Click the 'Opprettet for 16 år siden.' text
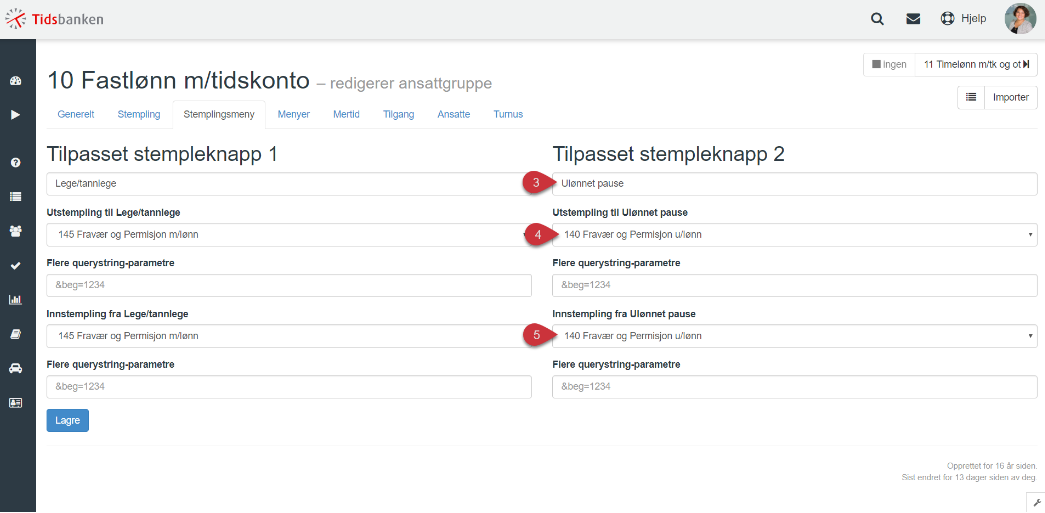1045x513 pixels. tap(992, 466)
